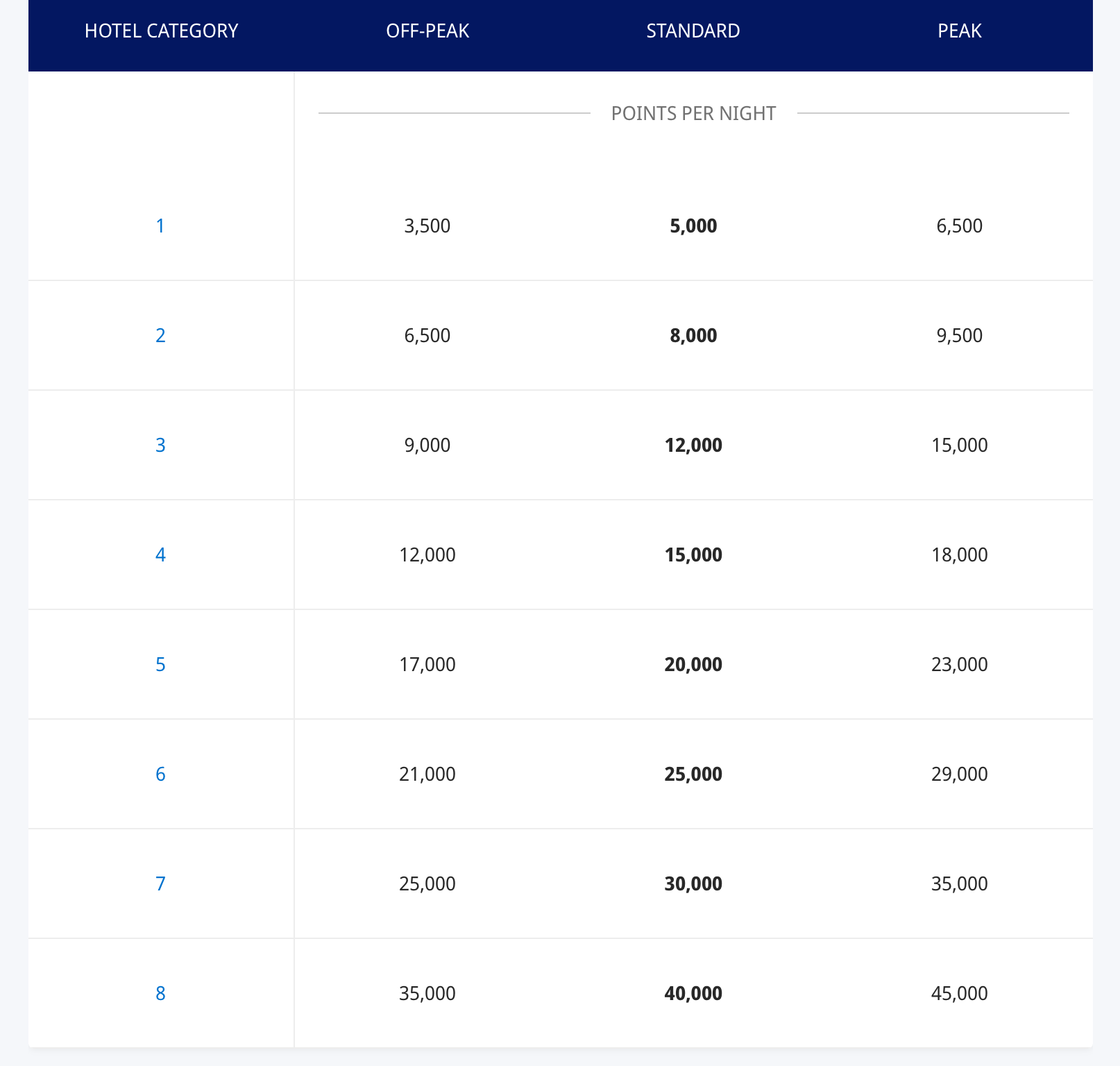This screenshot has width=1120, height=1066.
Task: Open hotel category 5 link
Action: [160, 665]
